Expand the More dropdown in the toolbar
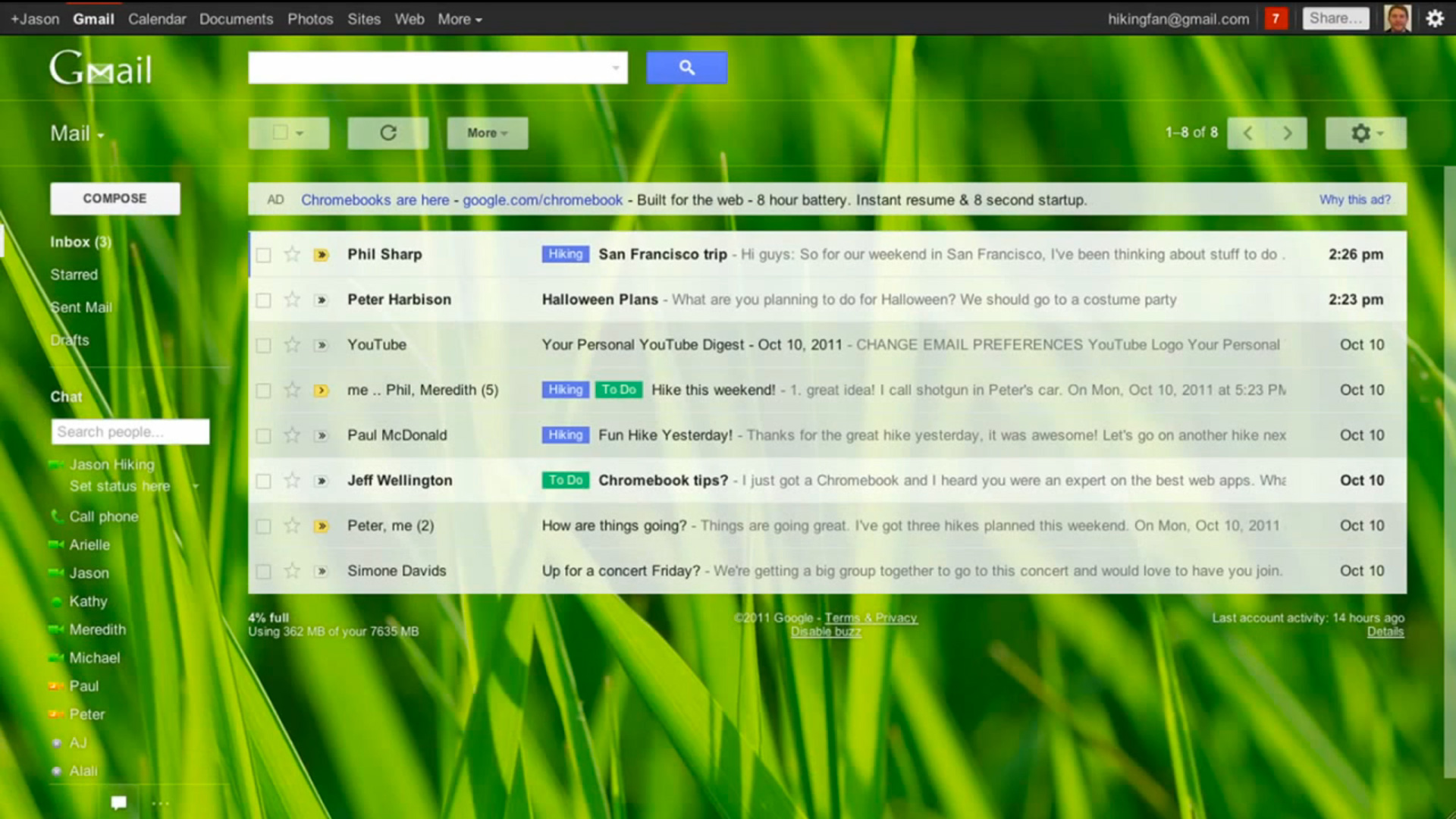 point(487,133)
